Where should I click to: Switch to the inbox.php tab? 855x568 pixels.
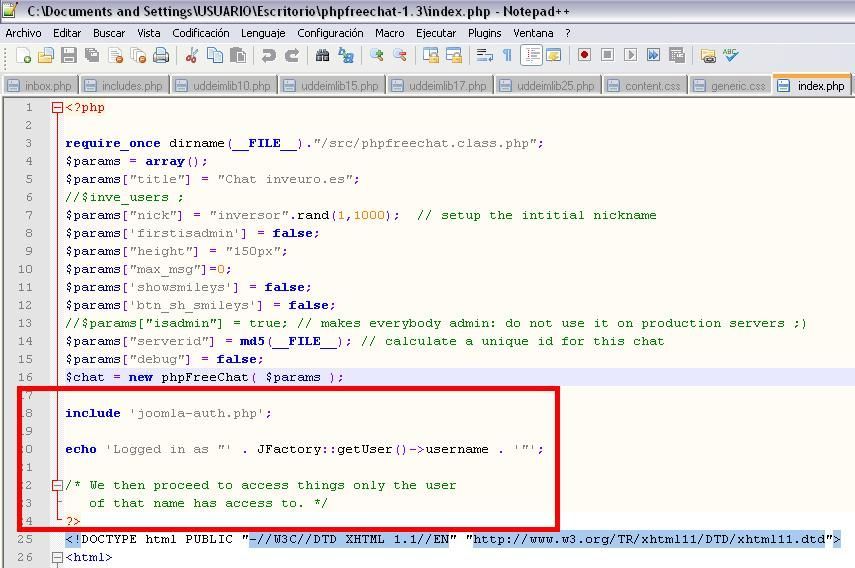tap(40, 86)
